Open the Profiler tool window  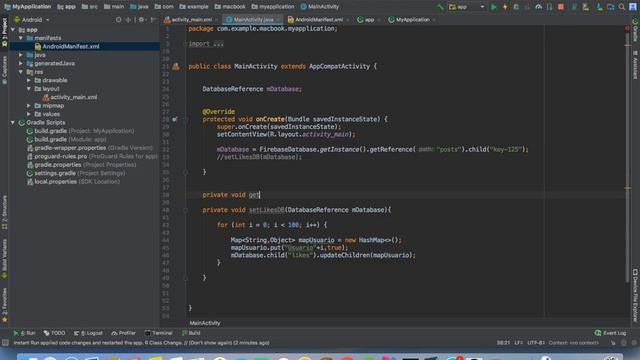(123, 333)
